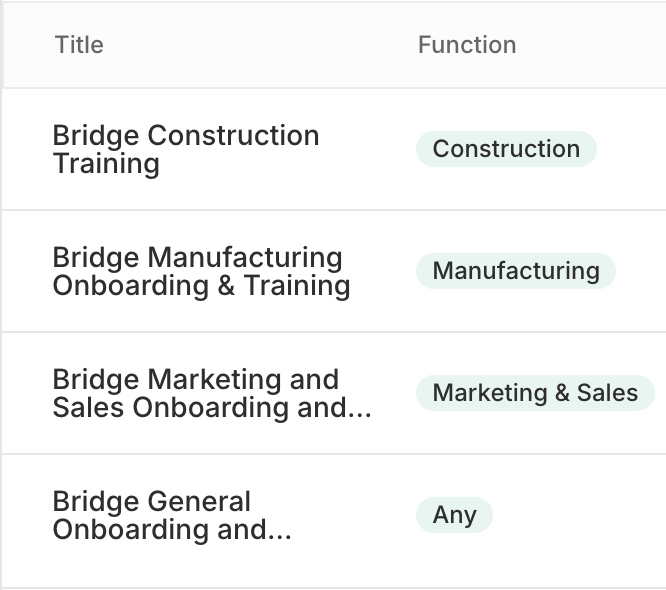Click the Marketing & Sales function tag
666x590 pixels.
click(535, 393)
